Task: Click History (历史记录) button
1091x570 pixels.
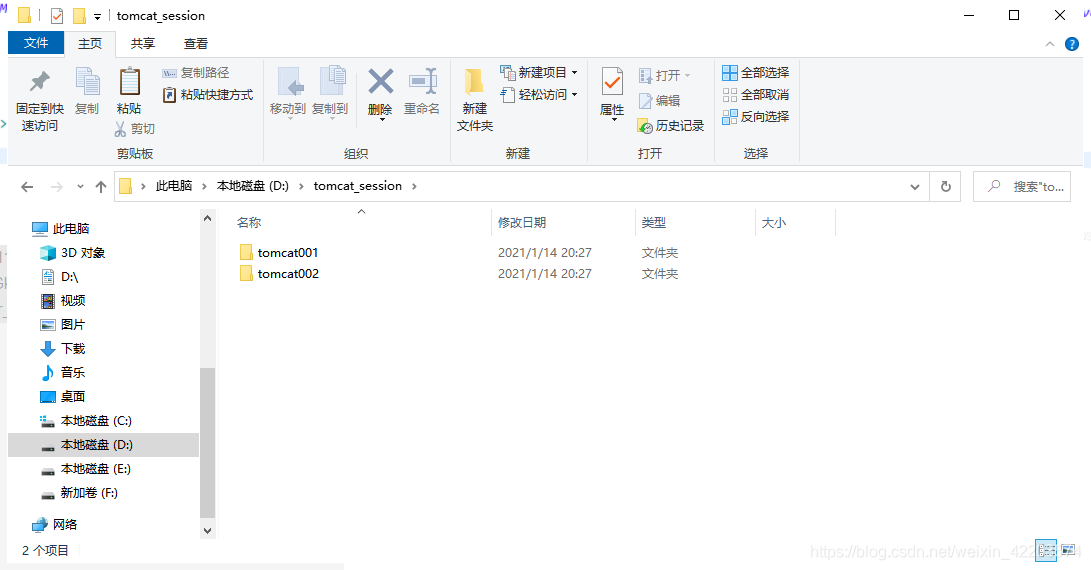Action: click(671, 126)
